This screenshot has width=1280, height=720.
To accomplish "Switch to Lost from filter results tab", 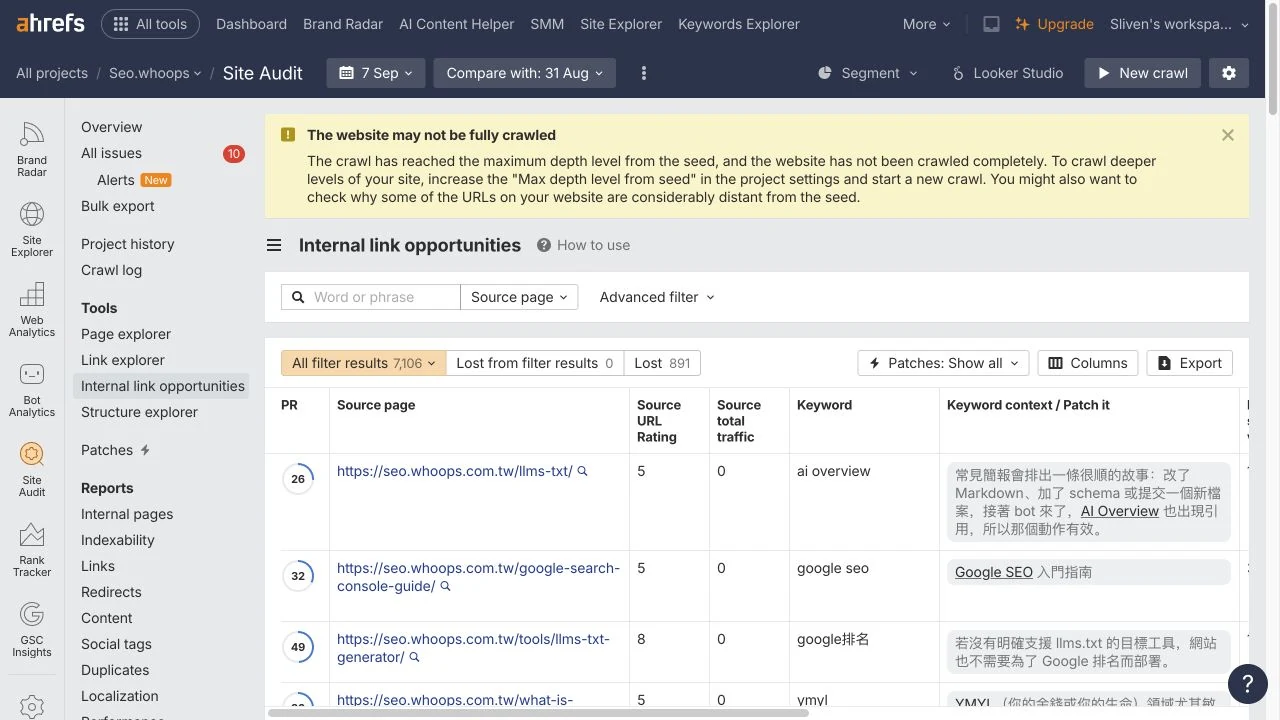I will coord(535,363).
